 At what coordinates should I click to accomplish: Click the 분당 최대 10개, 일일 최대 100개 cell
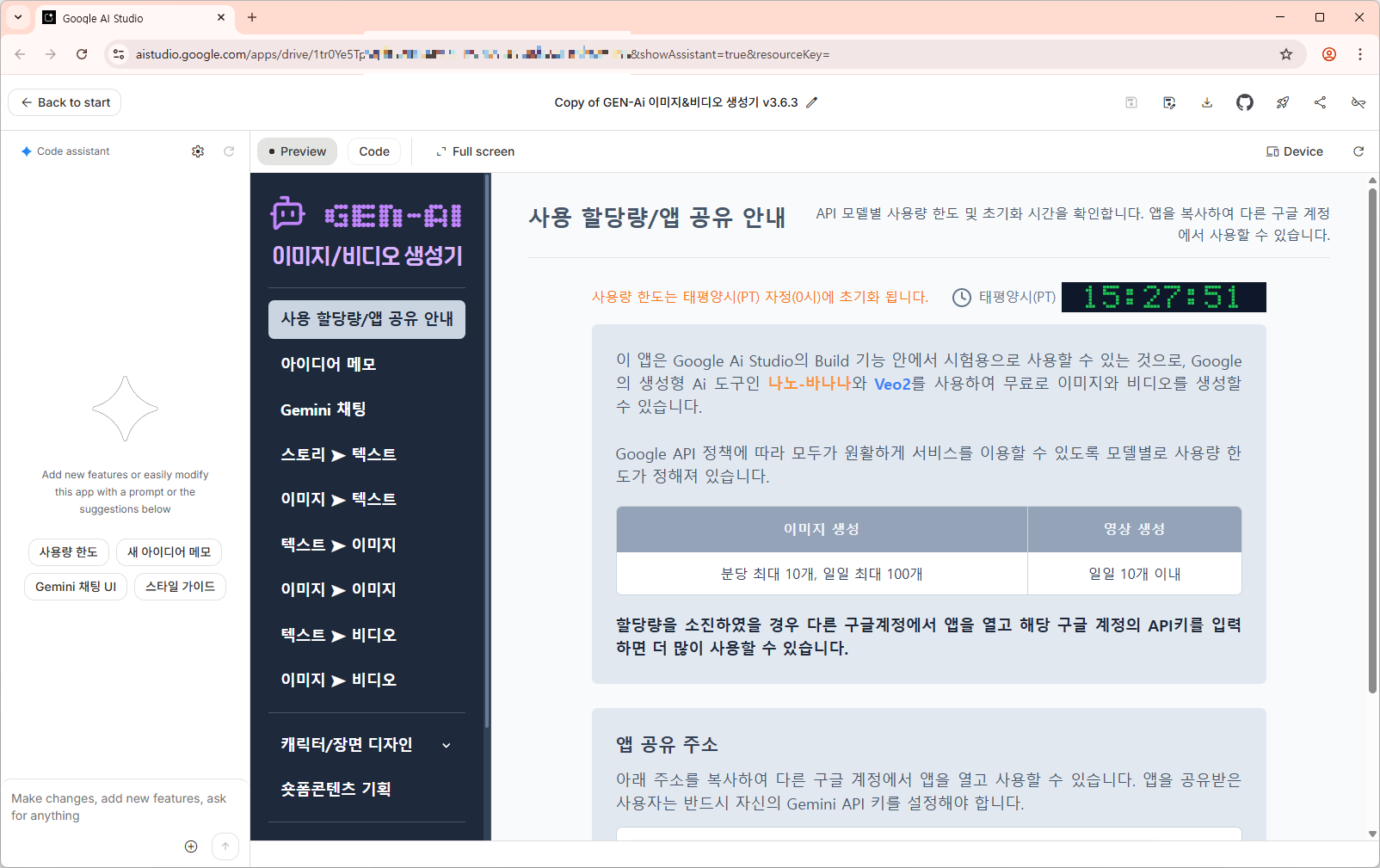click(822, 574)
